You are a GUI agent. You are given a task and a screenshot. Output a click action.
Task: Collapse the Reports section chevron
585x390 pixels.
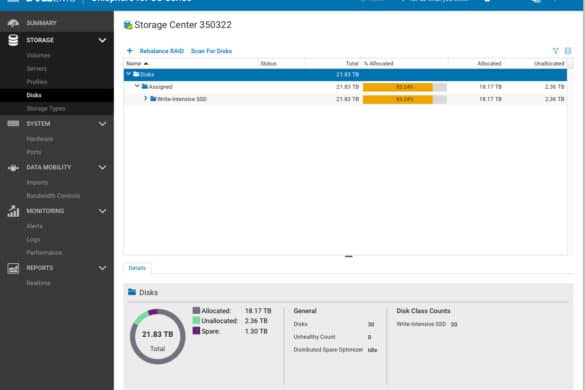[x=102, y=268]
